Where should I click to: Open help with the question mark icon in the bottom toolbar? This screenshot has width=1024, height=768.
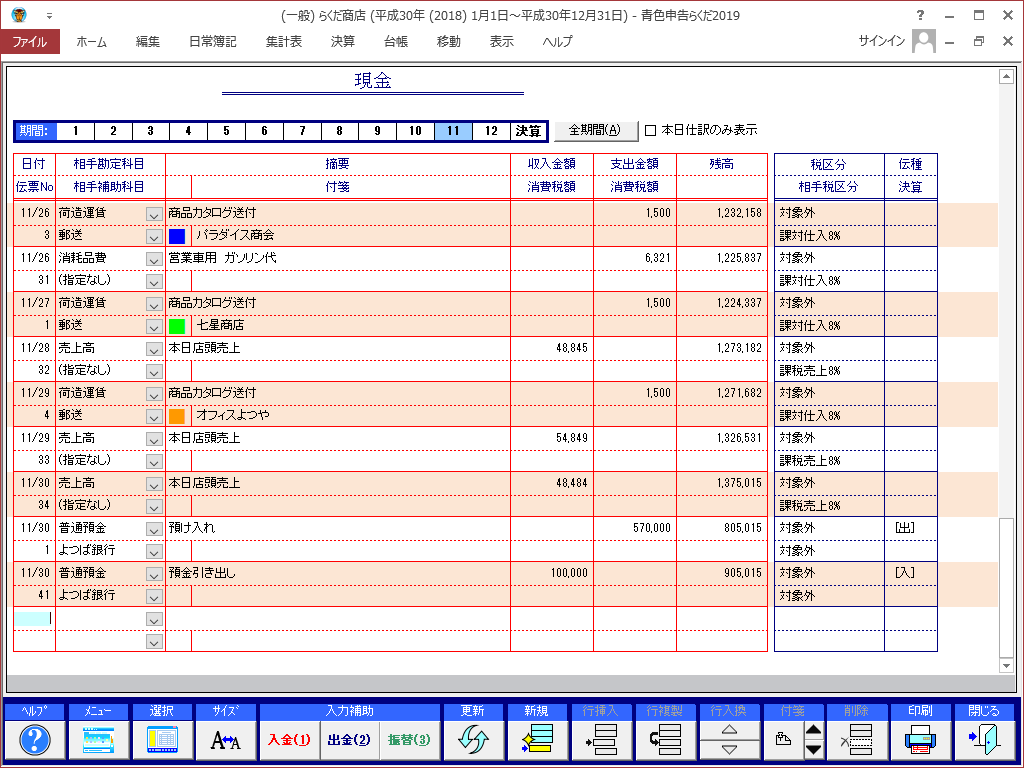[x=35, y=740]
